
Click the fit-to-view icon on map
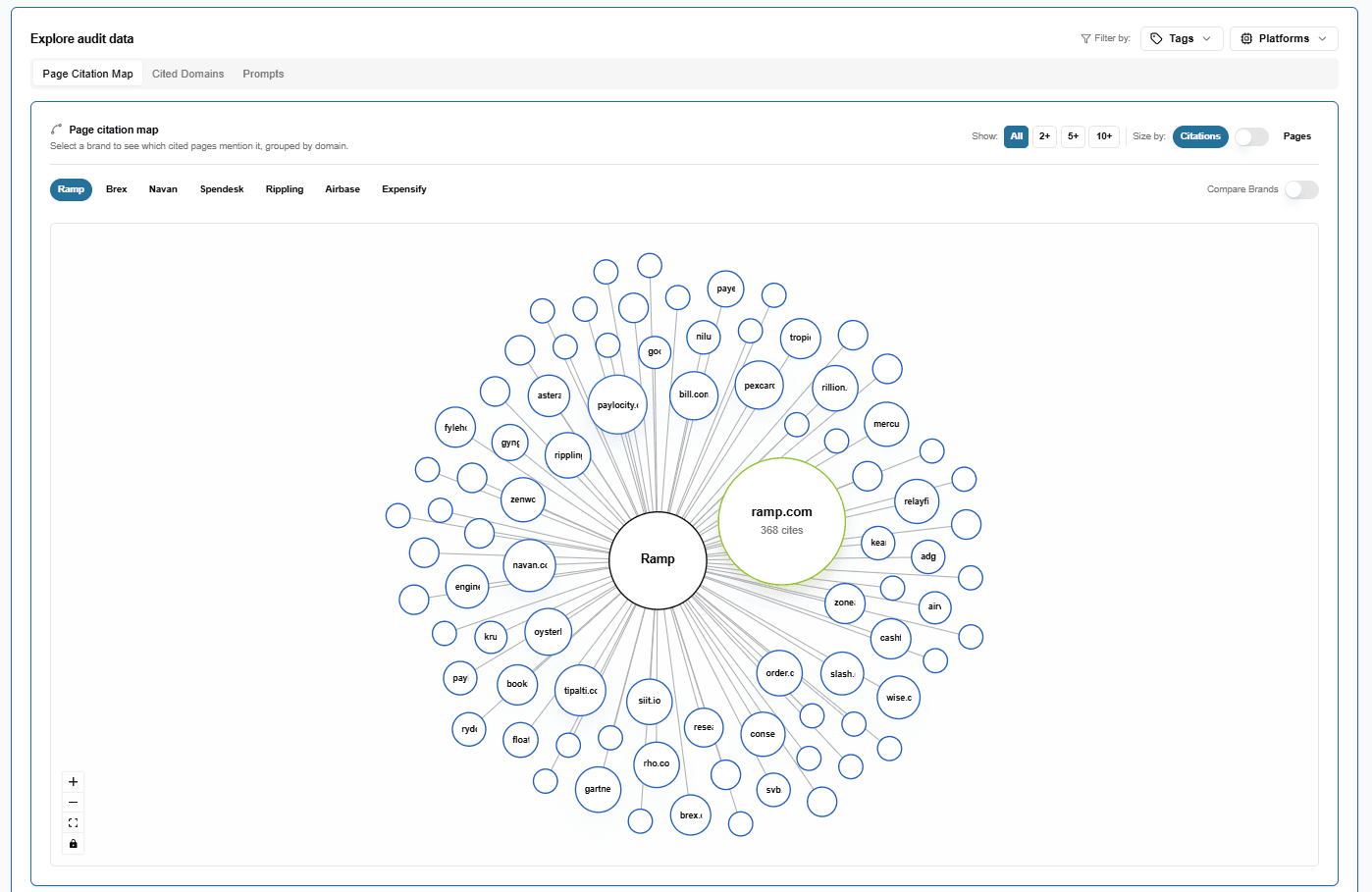[x=74, y=823]
